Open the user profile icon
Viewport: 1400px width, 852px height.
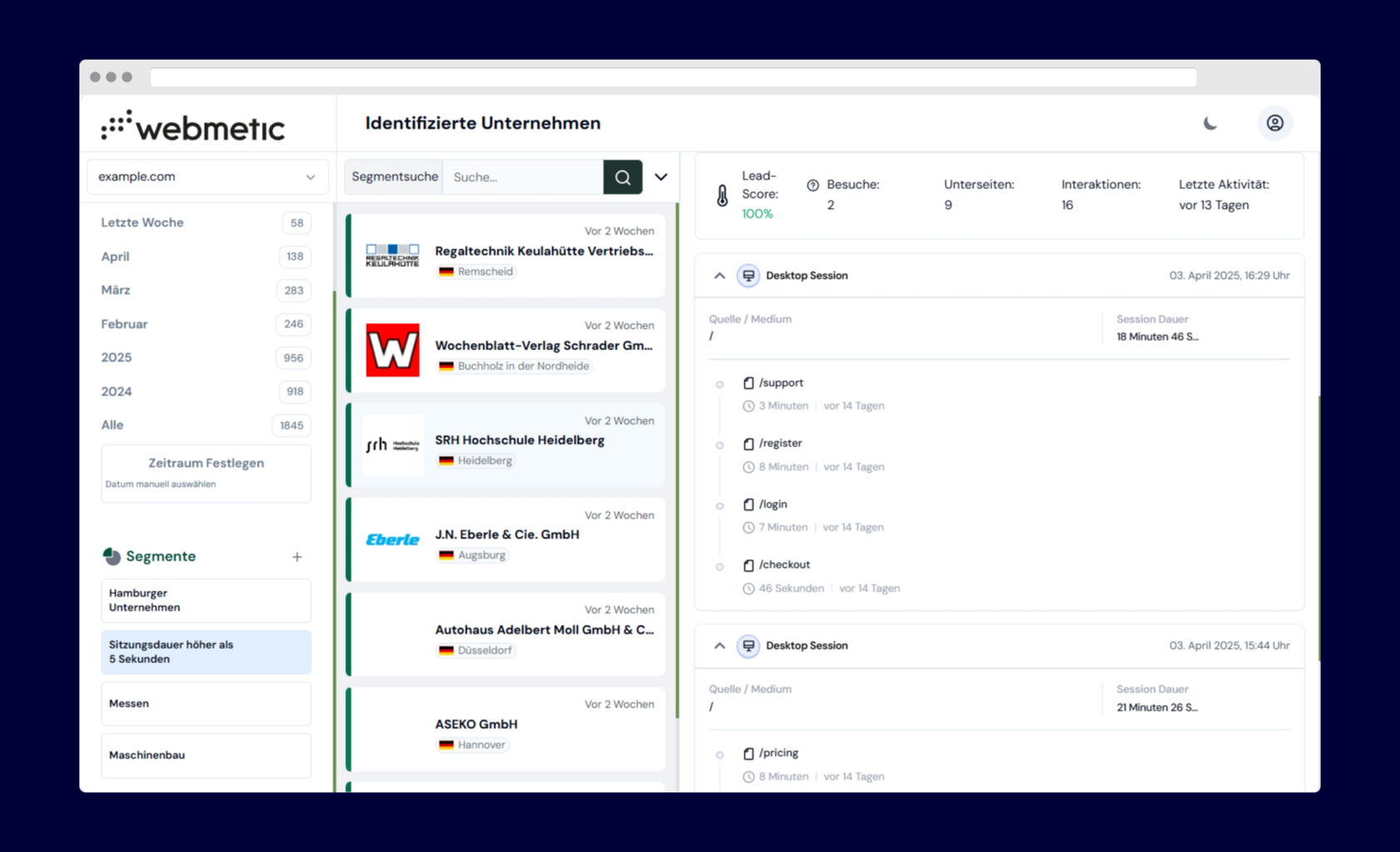pyautogui.click(x=1274, y=123)
